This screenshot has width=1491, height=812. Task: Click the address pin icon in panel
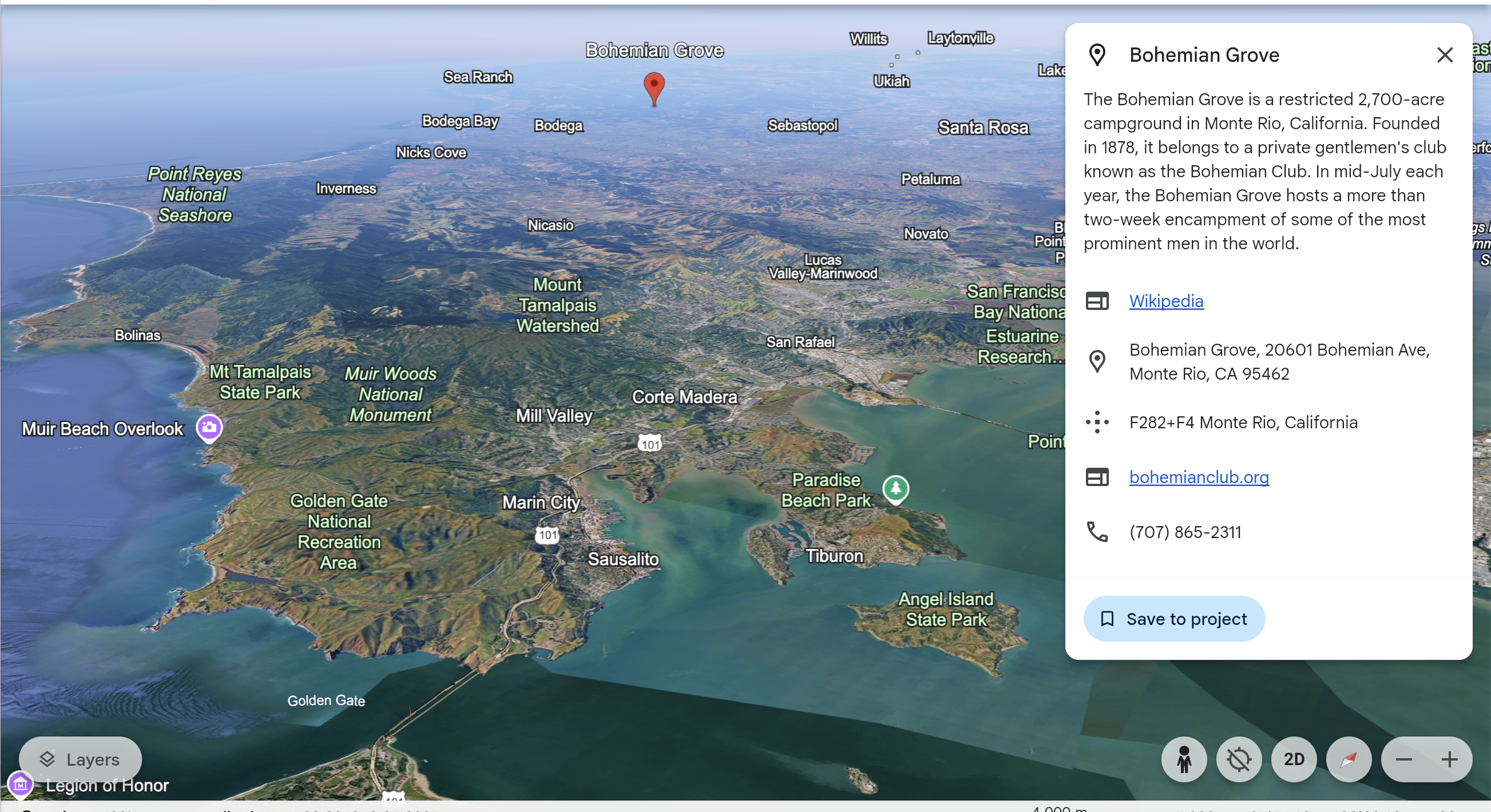click(x=1097, y=361)
